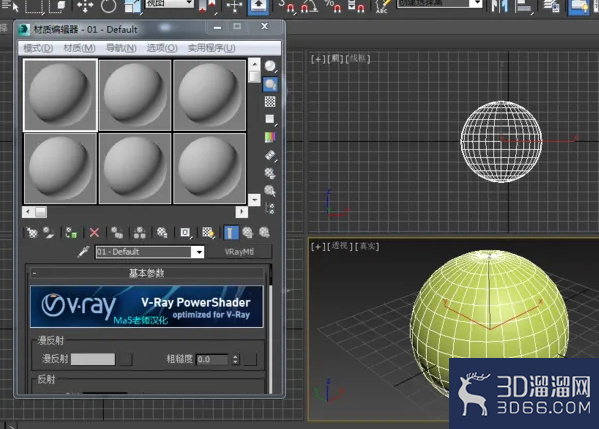Click the Select and Manipulate crosshair tool

coord(234,6)
